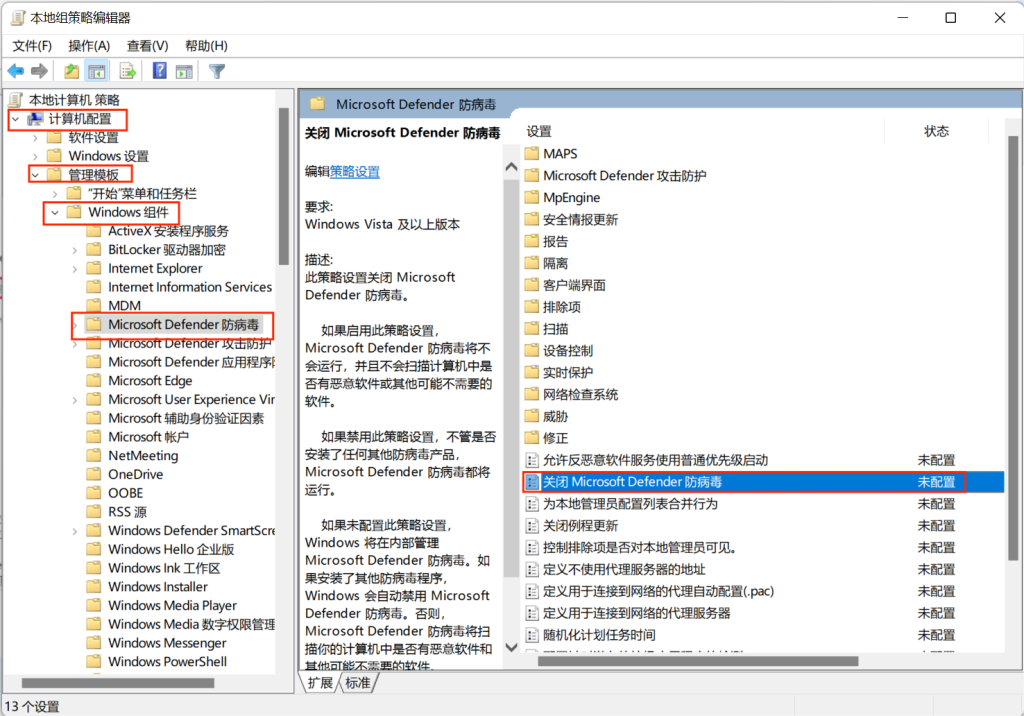Open the 查看(V) menu
The image size is (1024, 716).
point(148,46)
